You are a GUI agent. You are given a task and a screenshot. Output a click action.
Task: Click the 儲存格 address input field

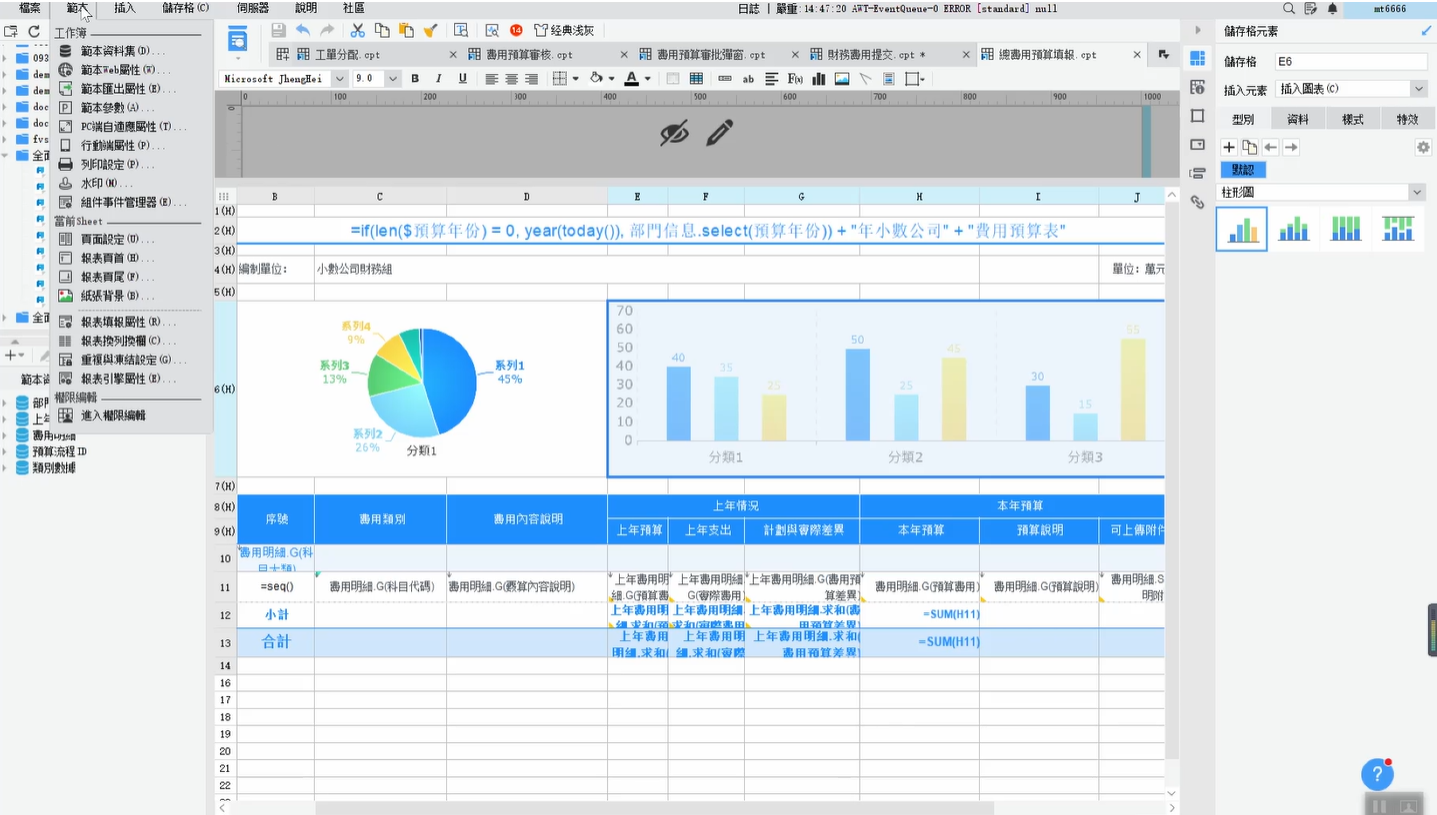pos(1351,62)
